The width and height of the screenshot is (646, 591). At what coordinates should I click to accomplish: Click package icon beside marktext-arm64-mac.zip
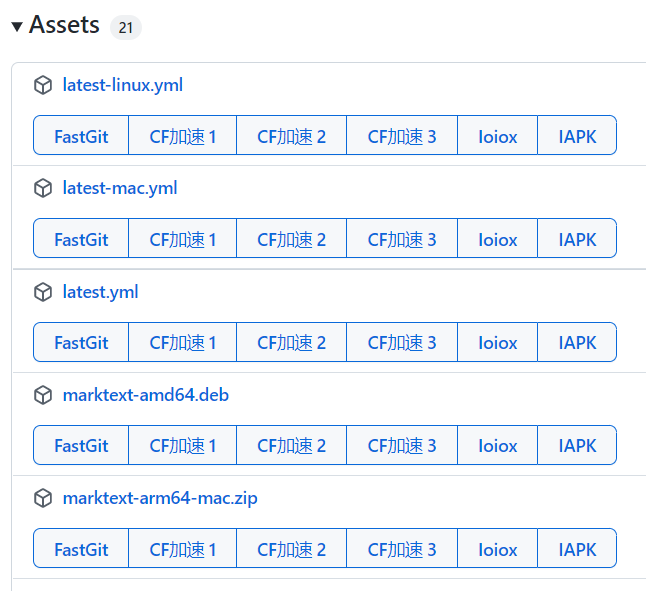click(43, 498)
